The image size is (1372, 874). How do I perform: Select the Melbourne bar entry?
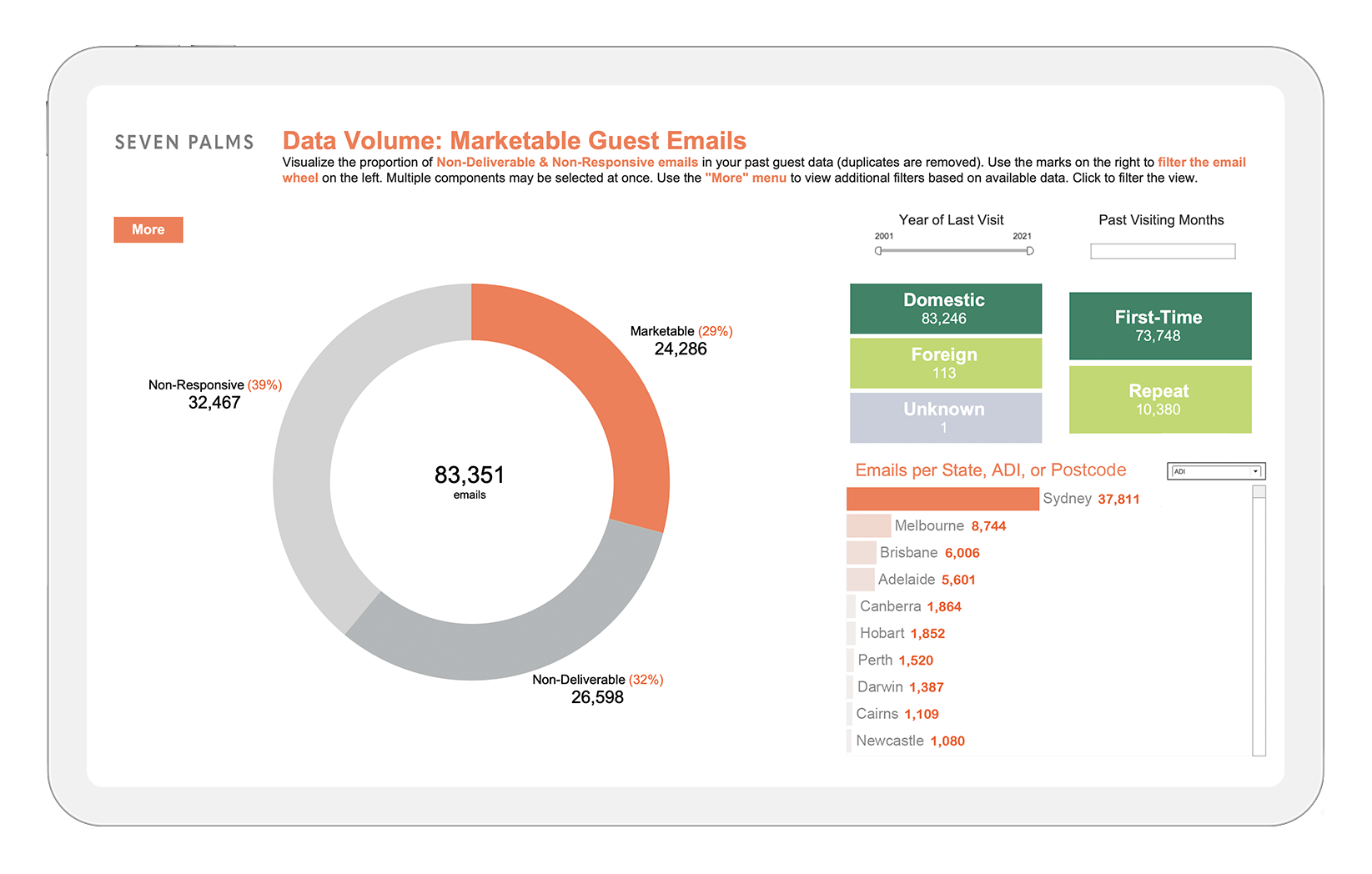tap(926, 525)
